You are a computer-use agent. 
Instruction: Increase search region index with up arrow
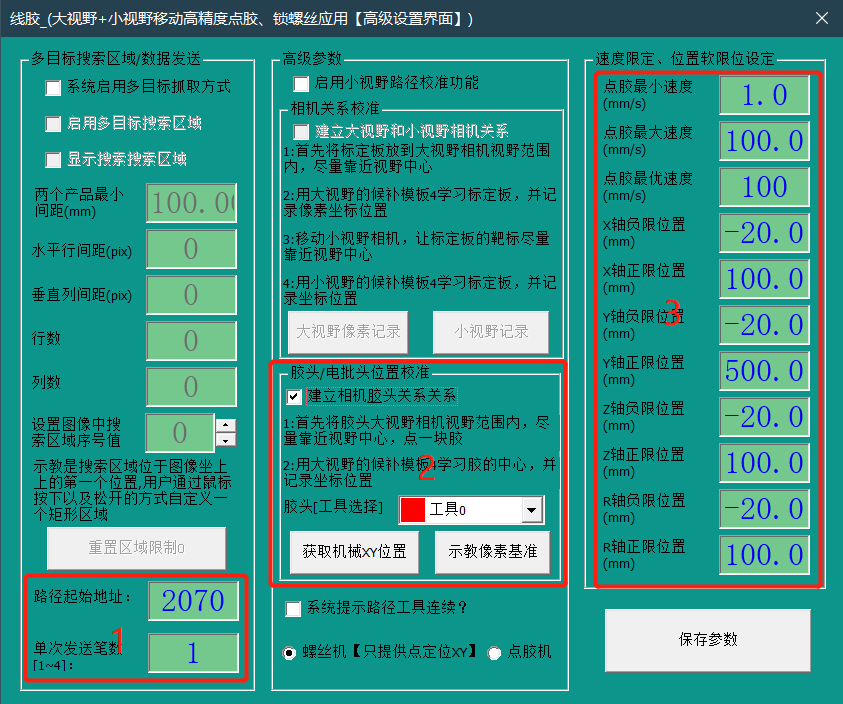227,425
